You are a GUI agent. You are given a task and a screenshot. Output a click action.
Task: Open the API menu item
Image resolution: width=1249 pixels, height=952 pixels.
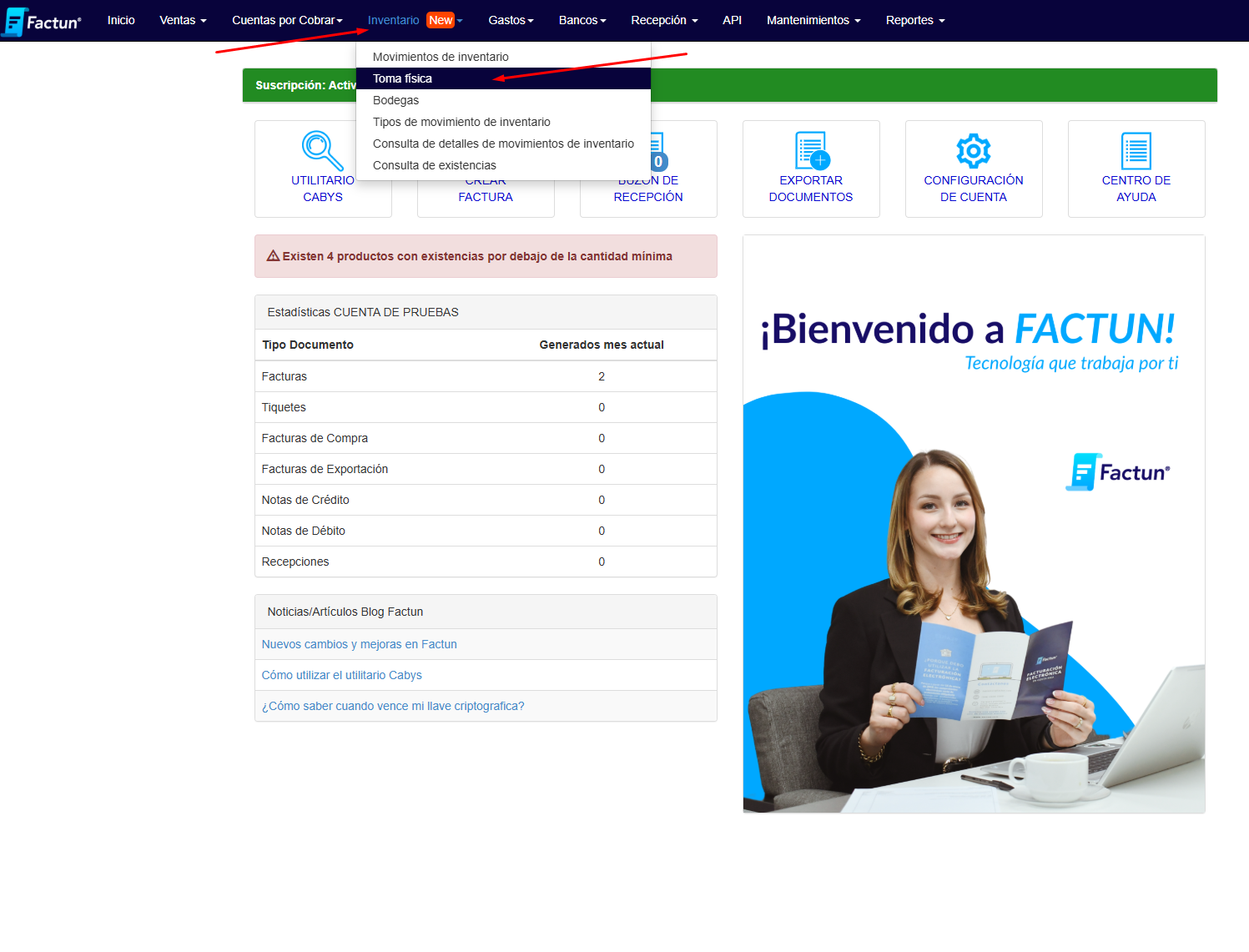(x=732, y=20)
